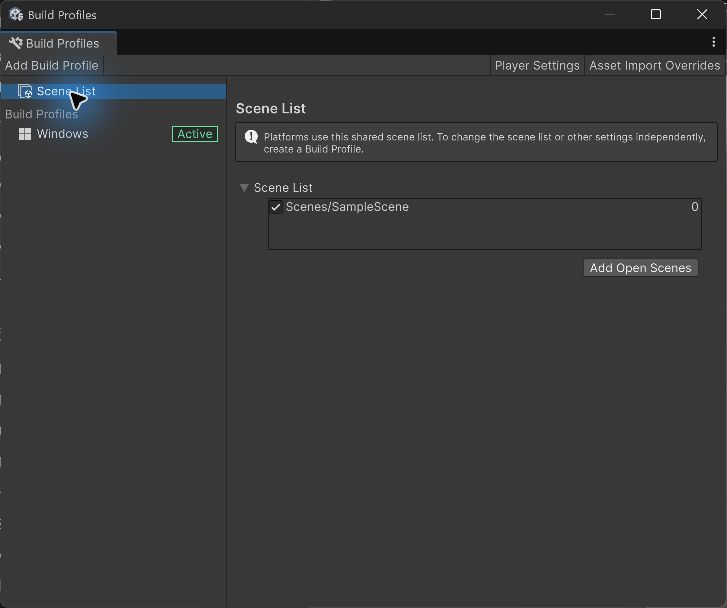Click the Build Profiles section label
727x608 pixels.
(x=41, y=114)
